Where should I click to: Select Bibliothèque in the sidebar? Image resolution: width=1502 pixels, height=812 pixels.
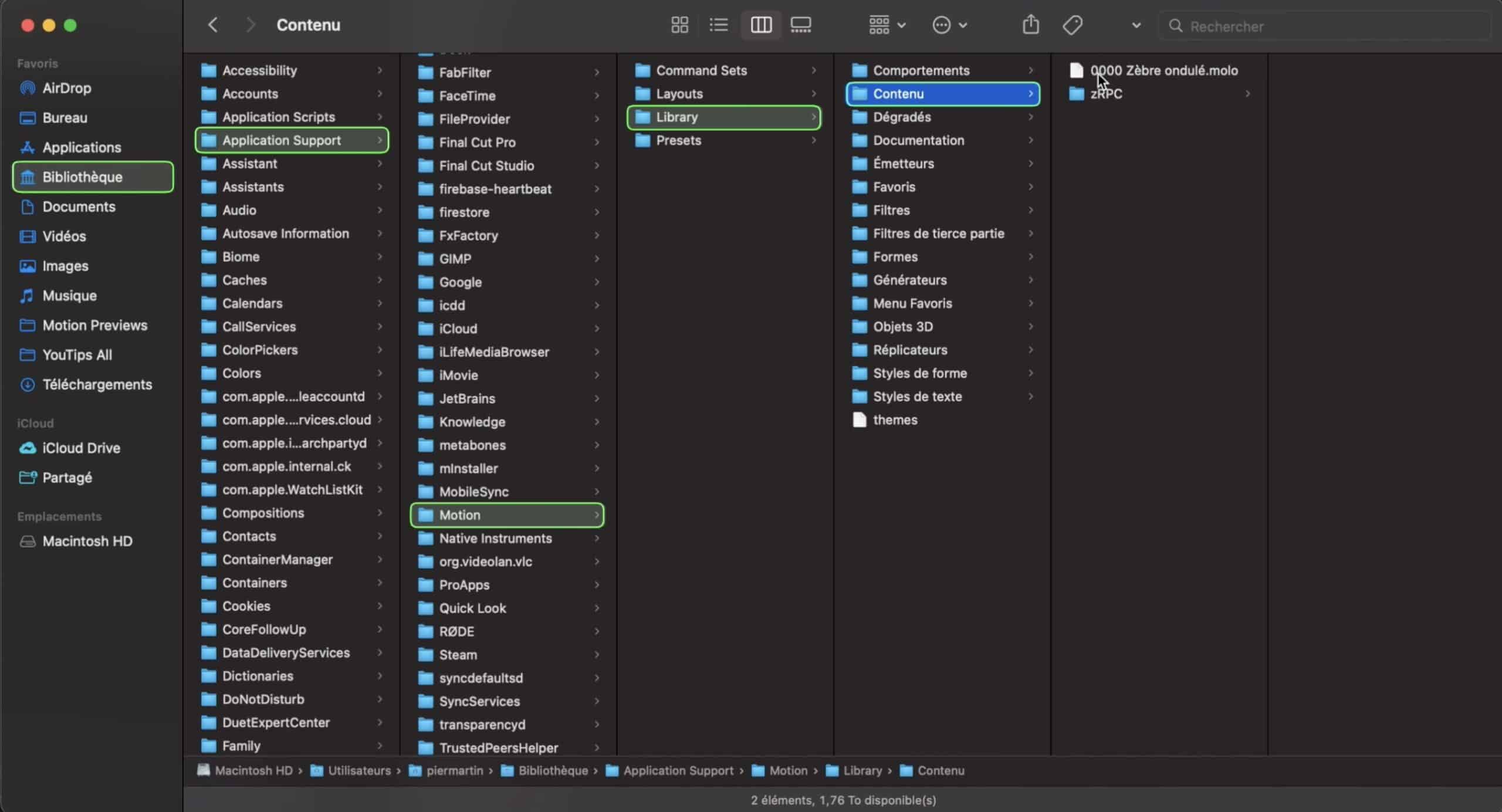pos(93,177)
